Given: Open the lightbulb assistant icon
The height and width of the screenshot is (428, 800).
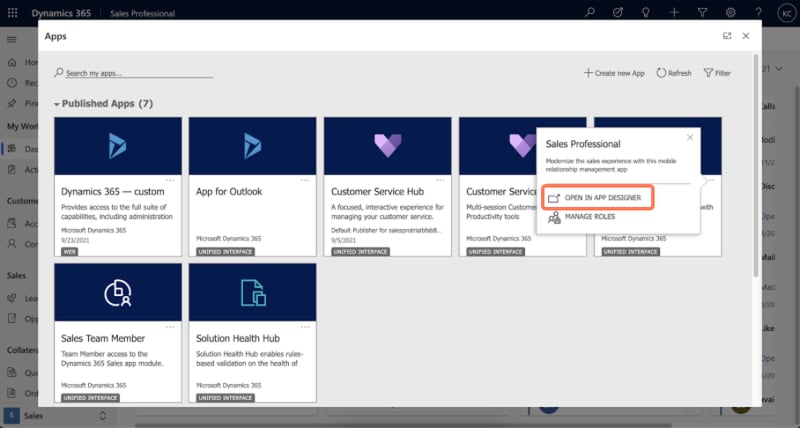Looking at the screenshot, I should coord(646,12).
